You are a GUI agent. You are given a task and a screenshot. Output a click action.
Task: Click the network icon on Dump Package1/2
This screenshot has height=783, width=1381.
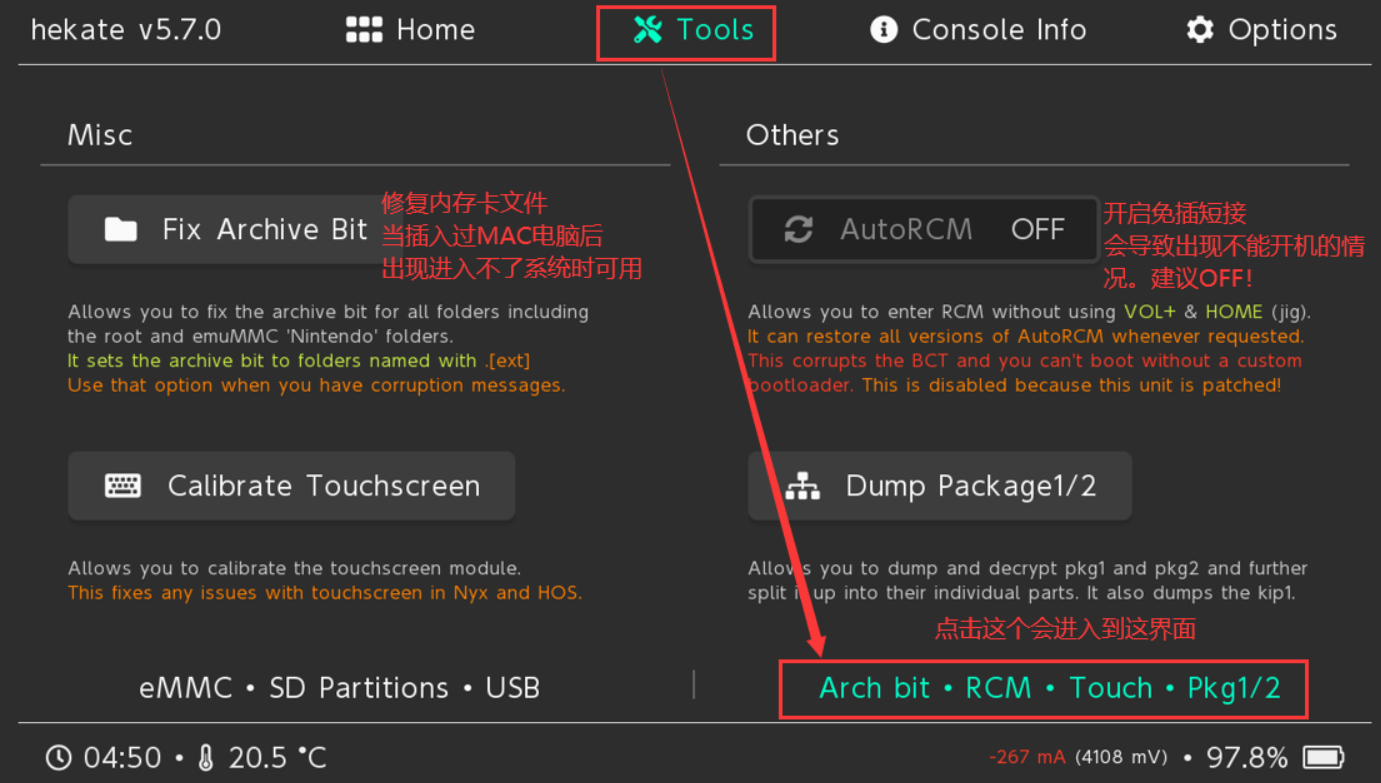coord(802,486)
